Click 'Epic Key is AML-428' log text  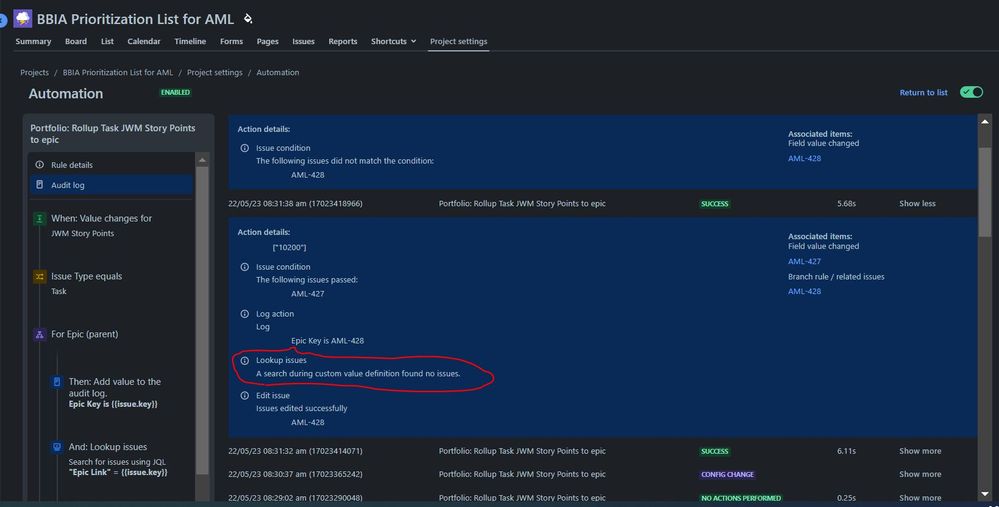click(327, 341)
